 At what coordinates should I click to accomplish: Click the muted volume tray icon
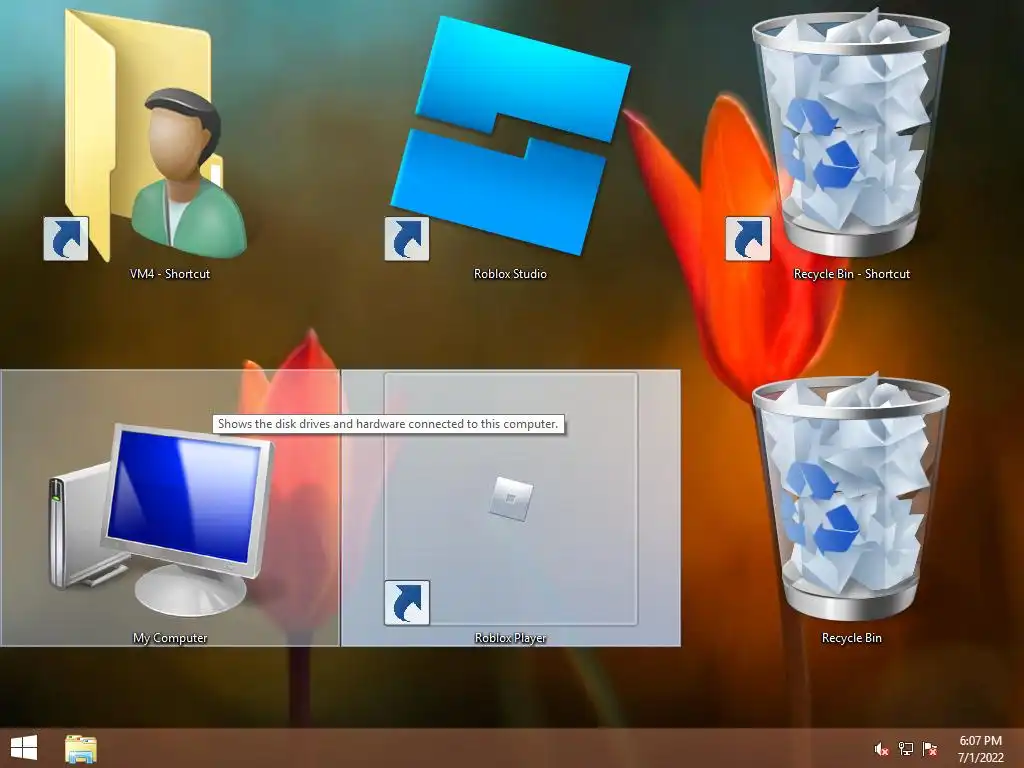881,749
